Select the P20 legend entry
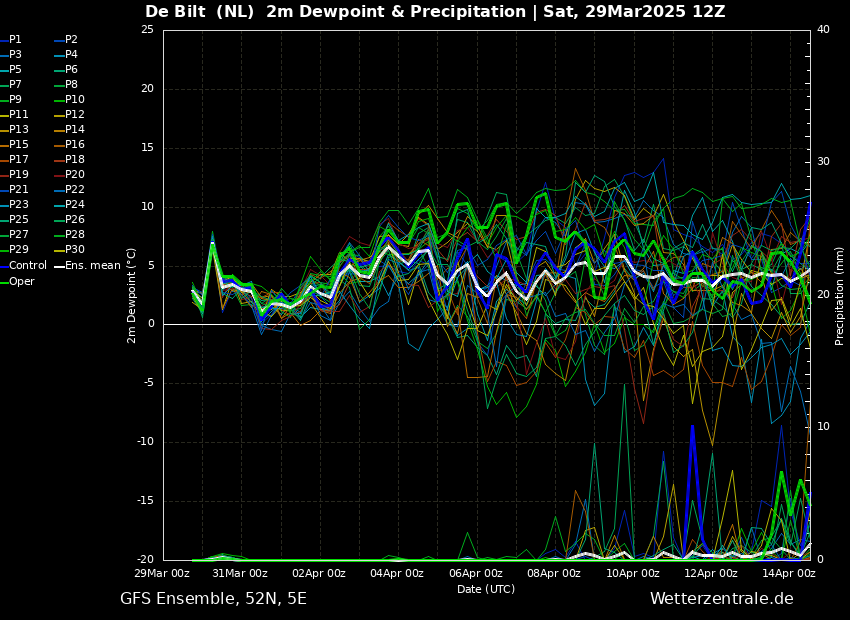 click(x=70, y=175)
